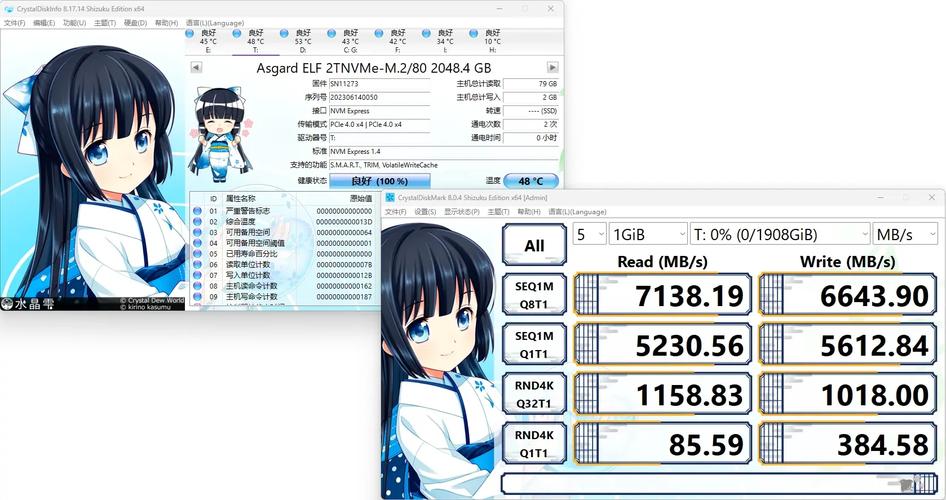Image resolution: width=946 pixels, height=500 pixels.
Task: Click status orb for attribute 04 可用备用空间阈值
Action: [x=197, y=243]
